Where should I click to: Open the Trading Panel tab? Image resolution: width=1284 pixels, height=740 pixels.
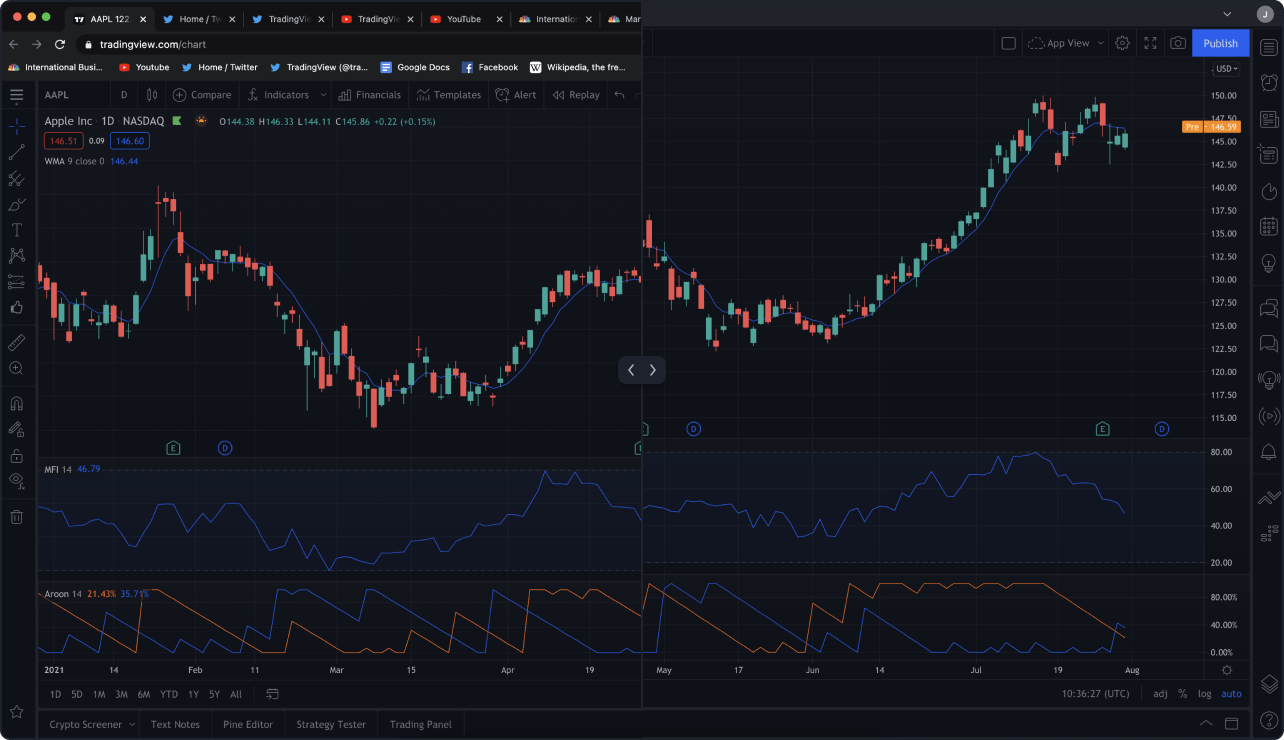click(x=421, y=725)
